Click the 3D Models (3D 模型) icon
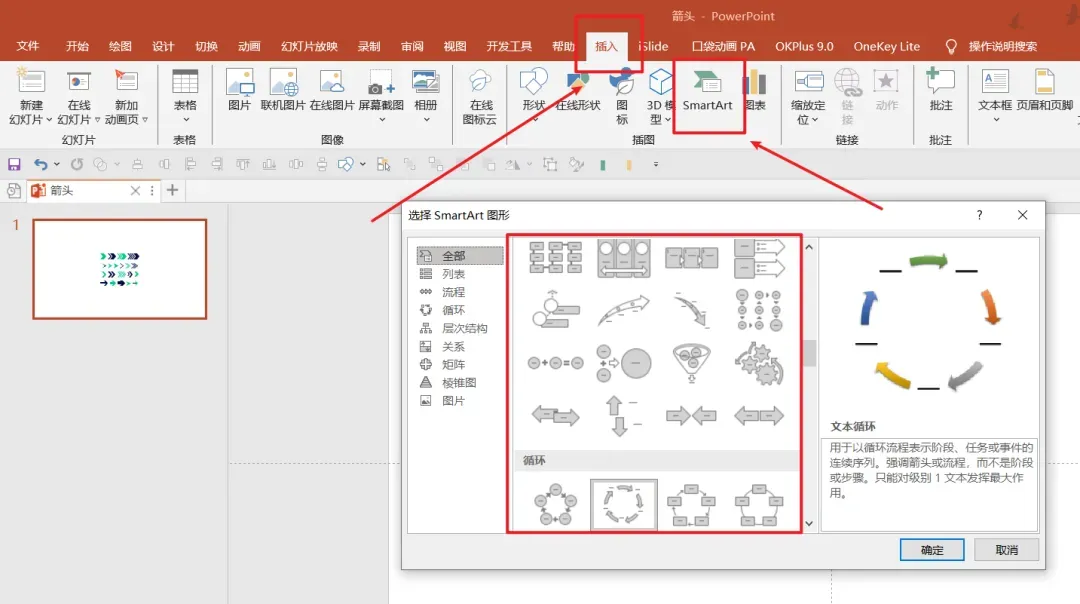Image resolution: width=1080 pixels, height=604 pixels. tap(660, 83)
